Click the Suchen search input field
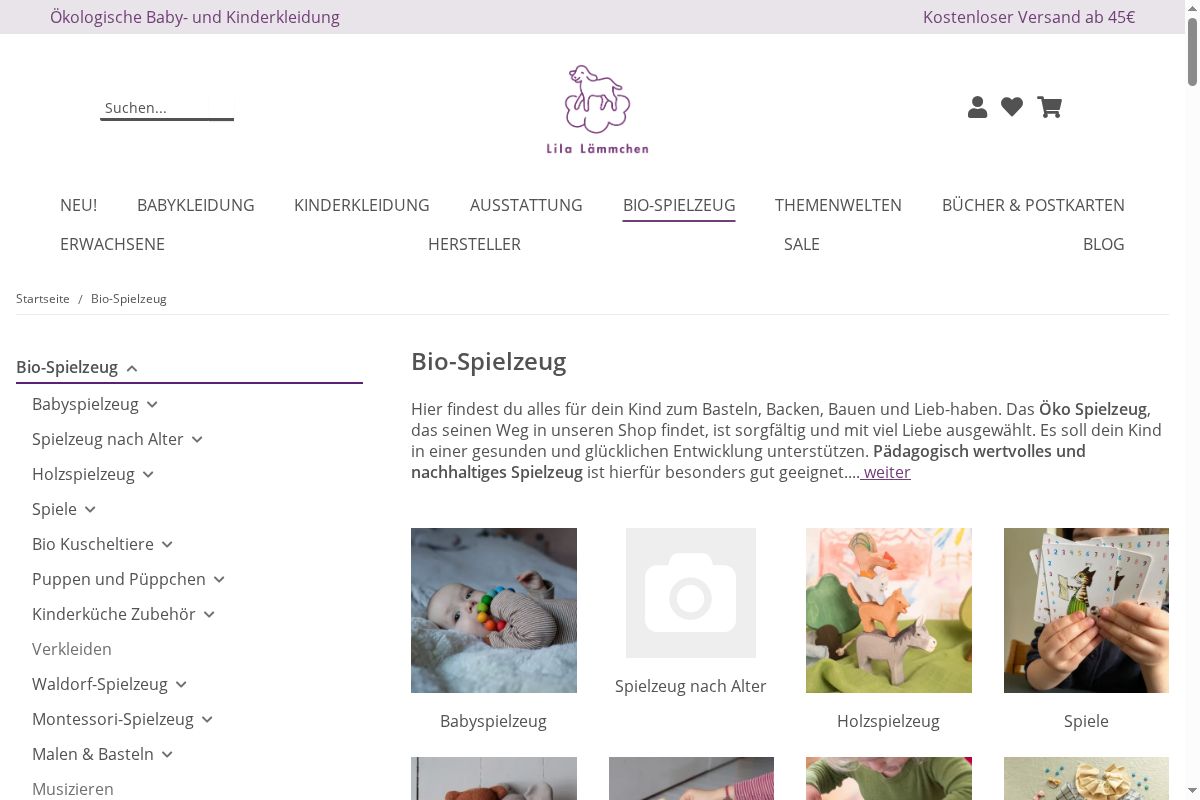1200x800 pixels. coord(167,108)
